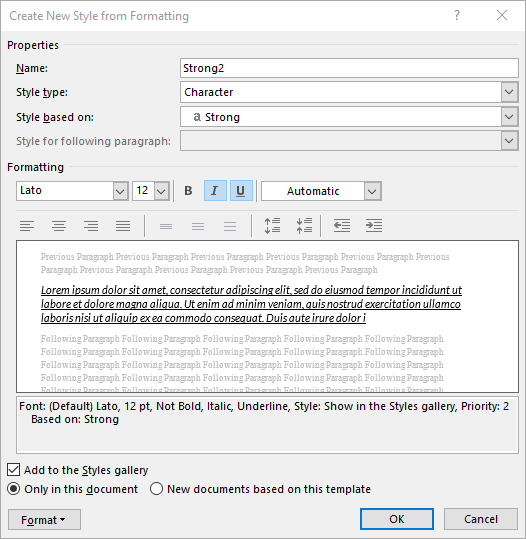Select Only in this document option

click(x=14, y=489)
